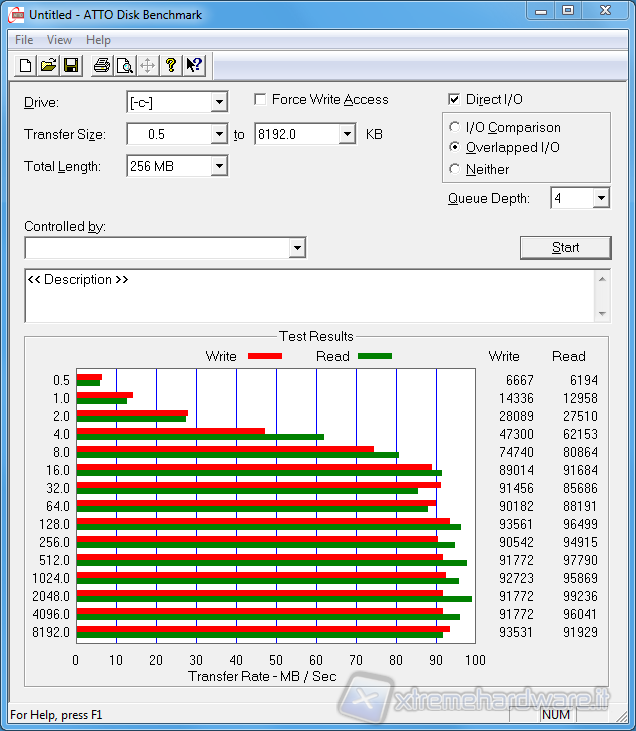Click the Open folder toolbar icon
Viewport: 636px width, 731px height.
click(48, 66)
